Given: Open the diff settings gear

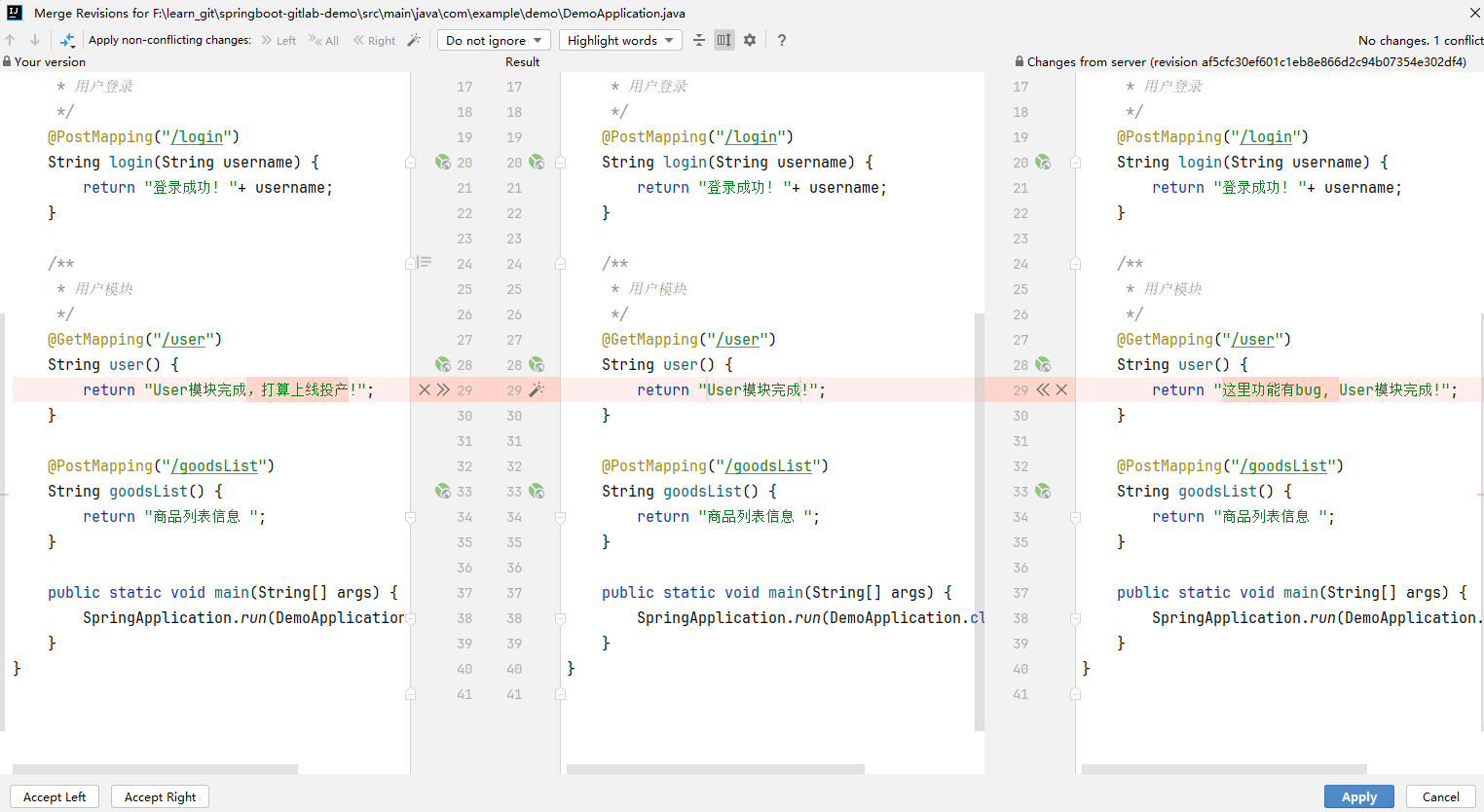Looking at the screenshot, I should [750, 40].
